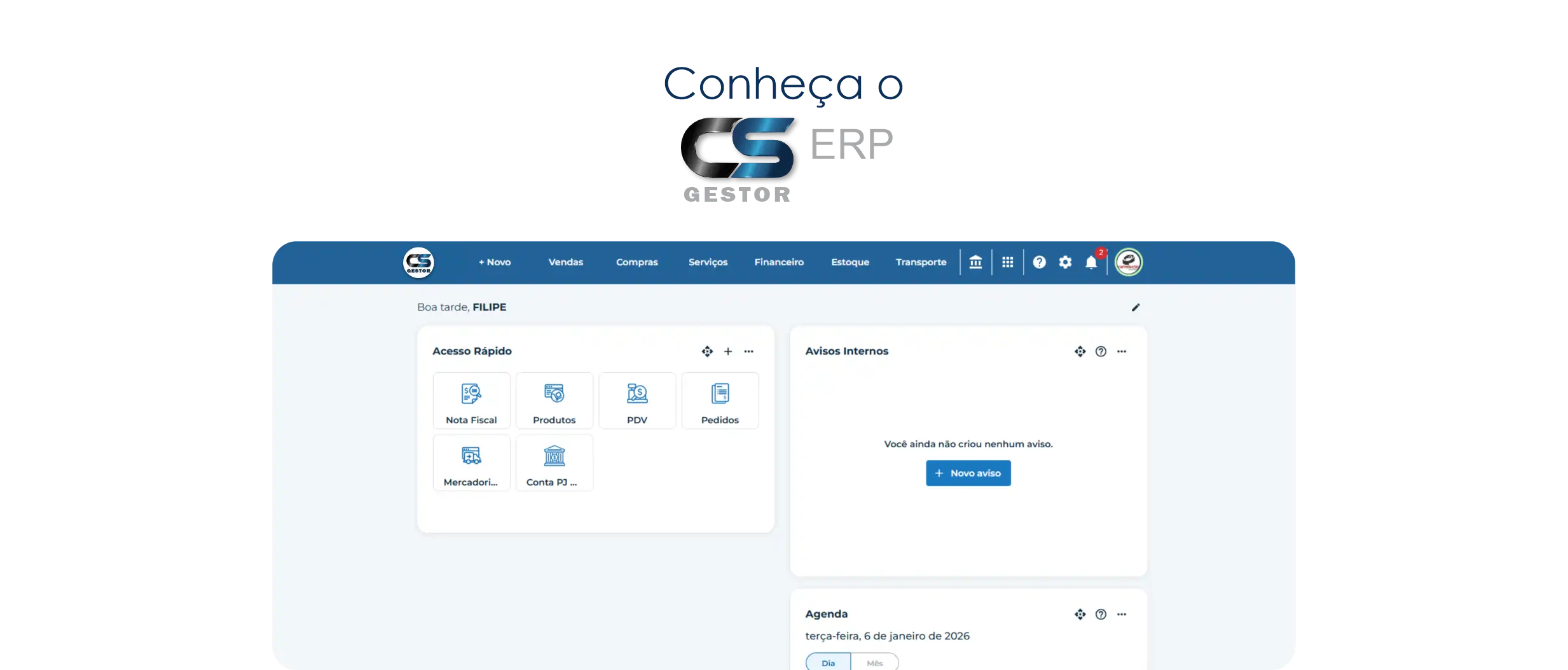Screen dimensions: 1568x670
Task: Open the settings gear icon
Action: point(1065,262)
